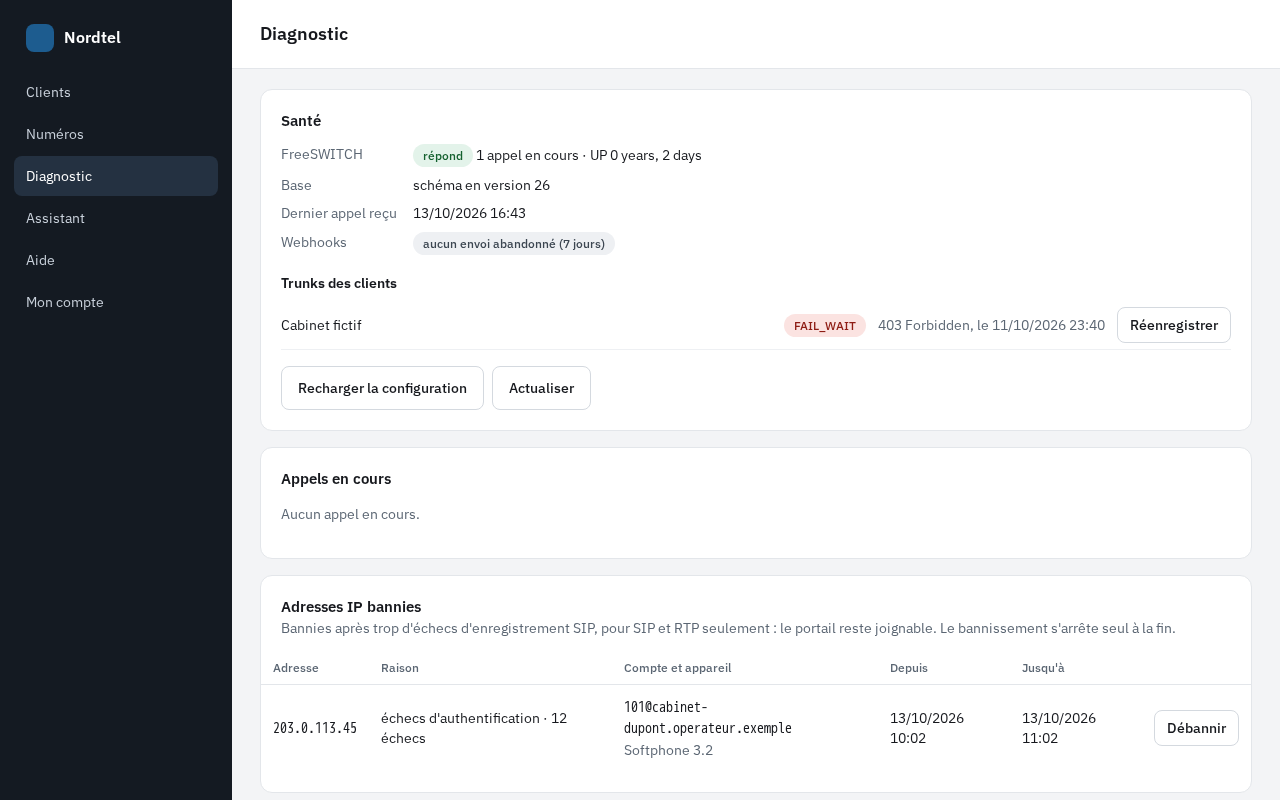This screenshot has height=800, width=1280.
Task: Click 'Aucun appel en cours.' message
Action: (350, 514)
